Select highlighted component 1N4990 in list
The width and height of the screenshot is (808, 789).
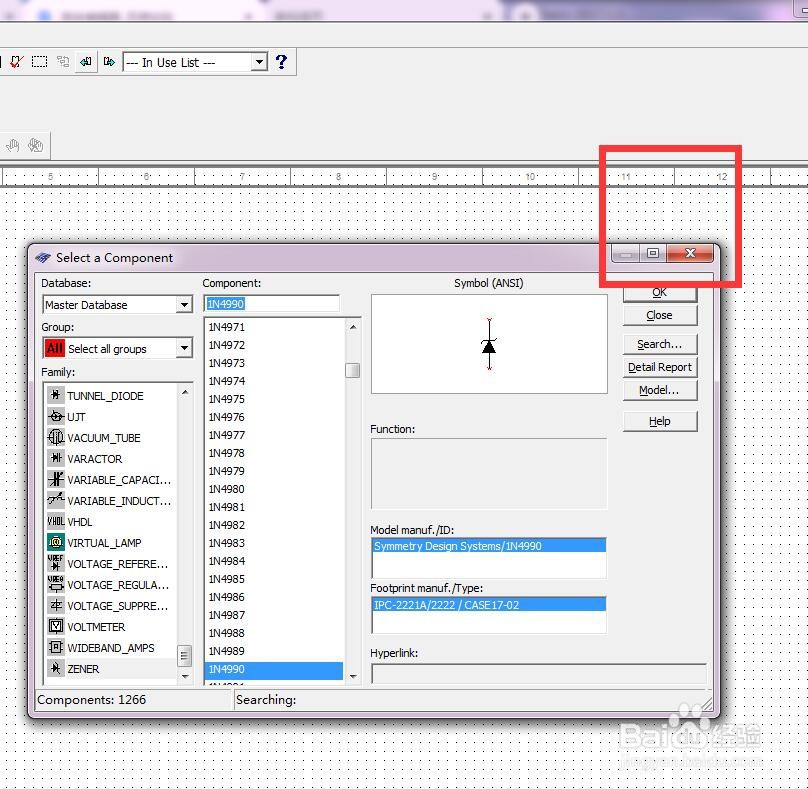[274, 669]
